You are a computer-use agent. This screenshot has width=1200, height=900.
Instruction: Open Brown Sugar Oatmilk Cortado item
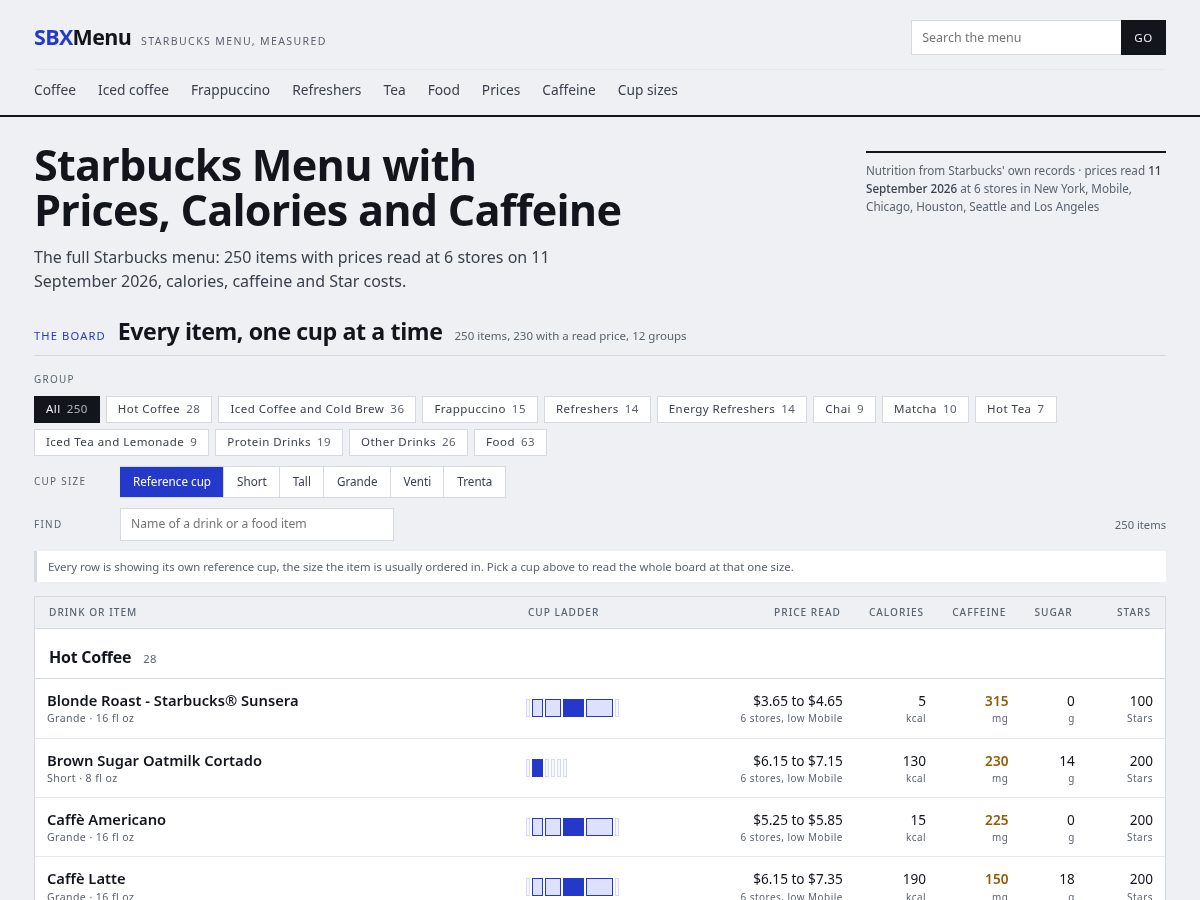tap(155, 761)
